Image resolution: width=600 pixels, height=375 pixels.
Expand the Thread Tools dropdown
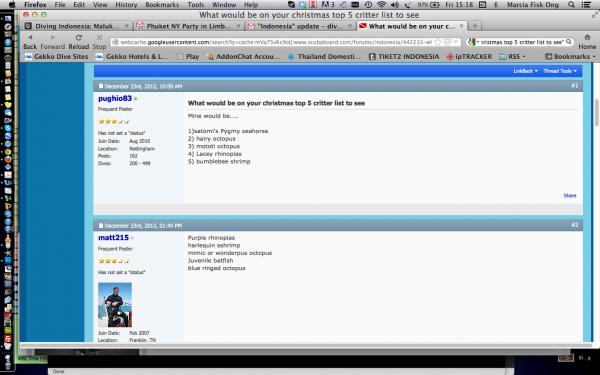[560, 71]
